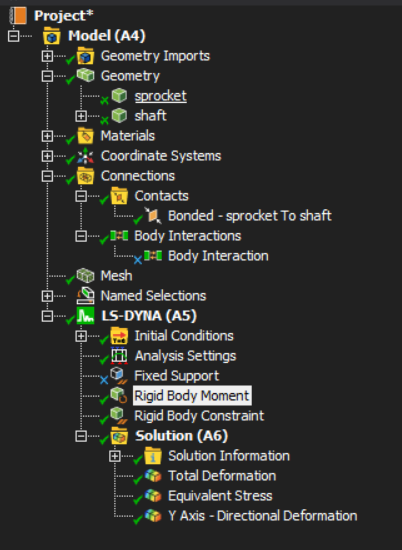This screenshot has height=550, width=402.
Task: Click the Mesh icon in the tree
Action: [x=85, y=276]
